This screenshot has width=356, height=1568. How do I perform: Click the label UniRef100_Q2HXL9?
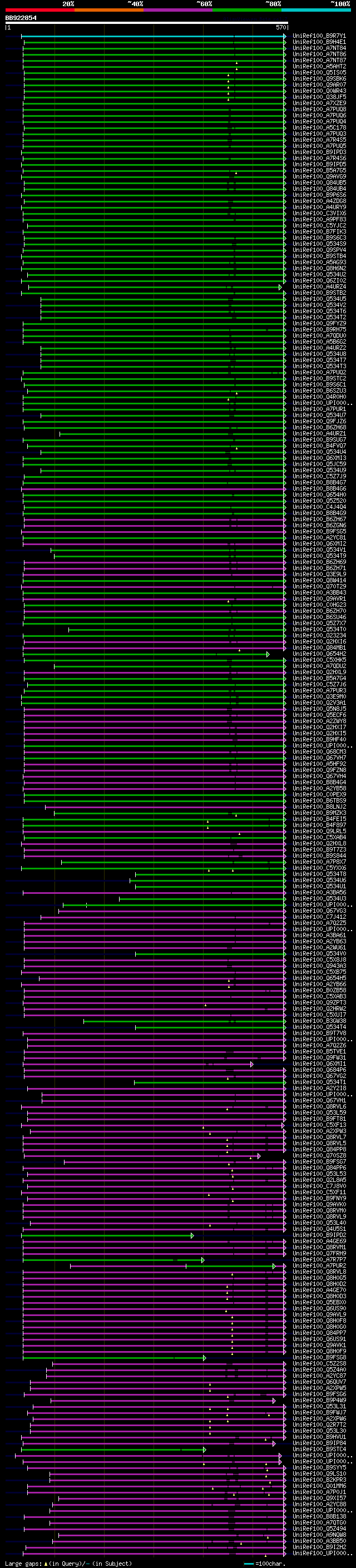pyautogui.click(x=319, y=672)
